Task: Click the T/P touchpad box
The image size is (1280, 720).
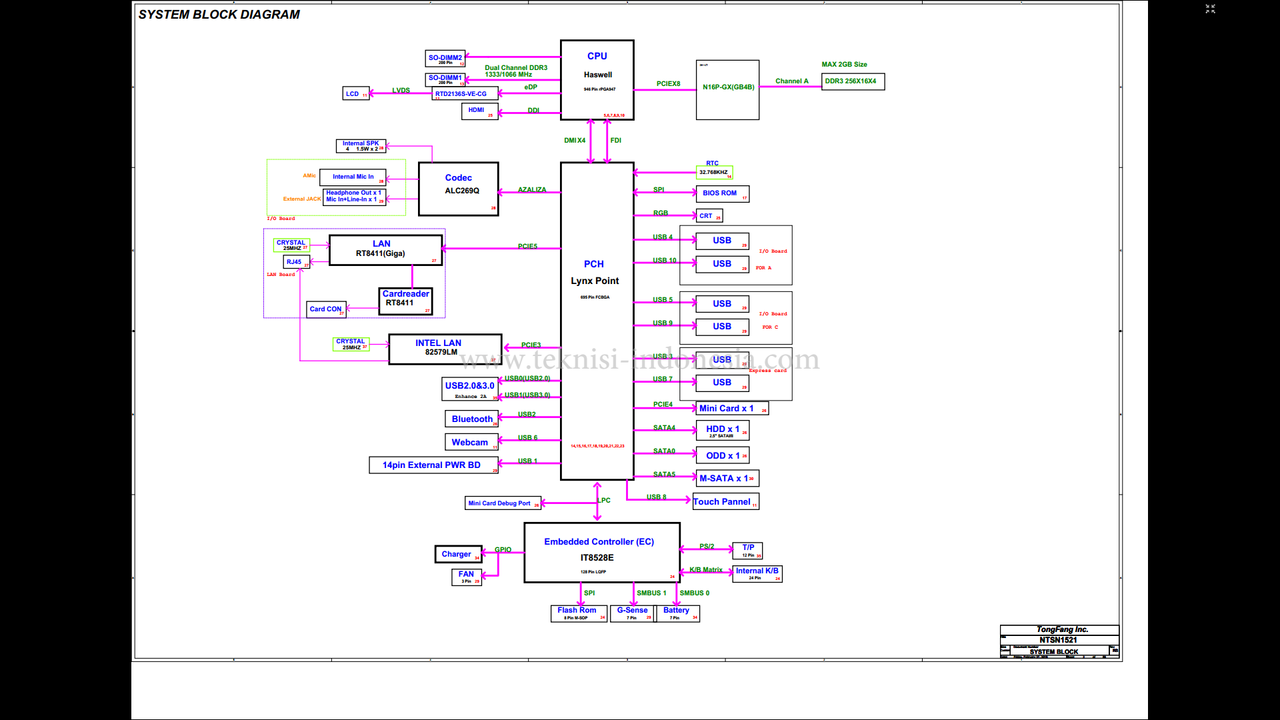Action: pos(748,550)
